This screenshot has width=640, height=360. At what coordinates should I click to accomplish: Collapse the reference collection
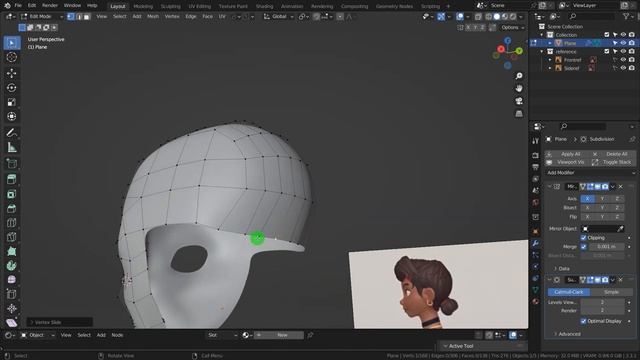[x=542, y=51]
